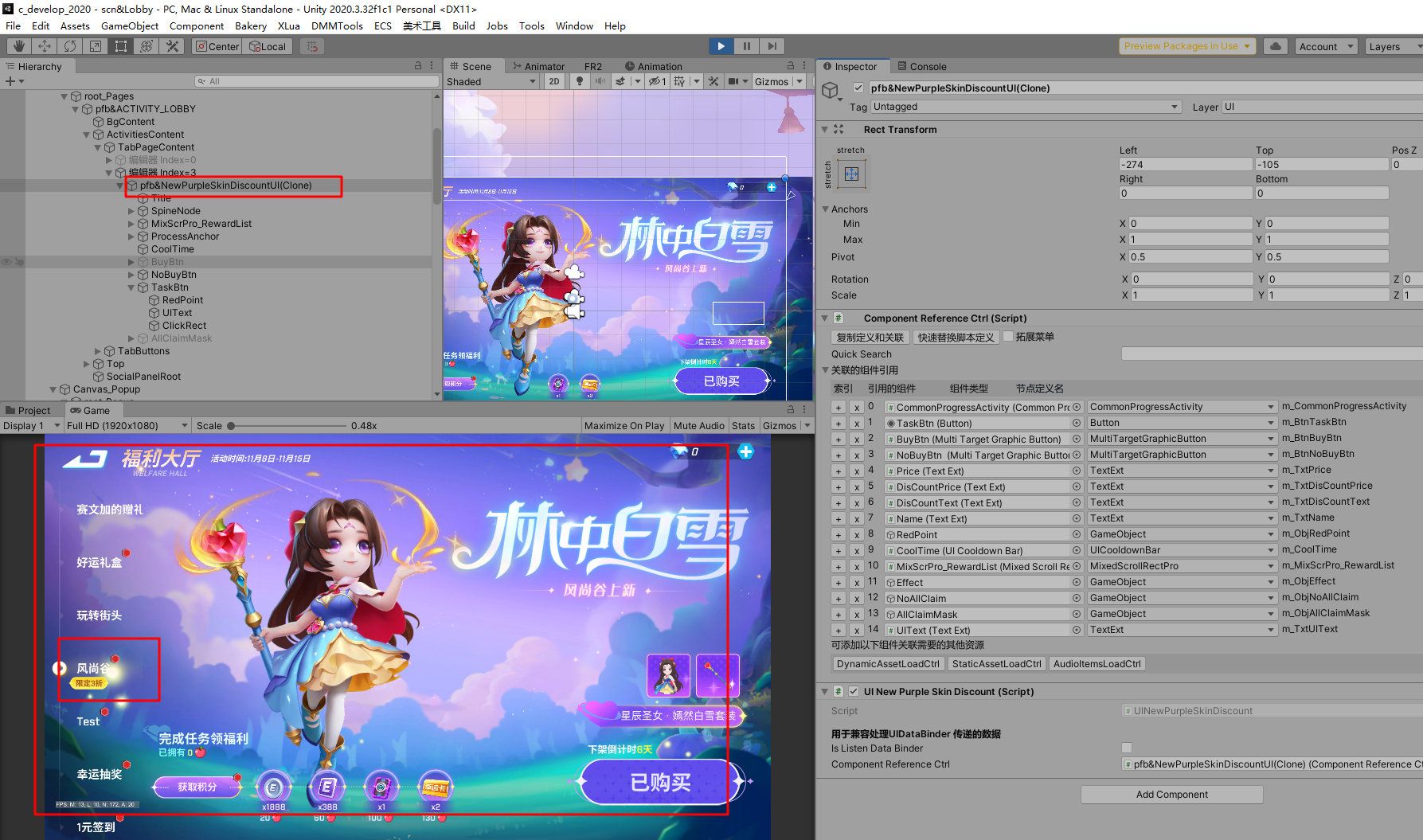This screenshot has height=840, width=1423.
Task: Click the 快速替换脚本定义 button
Action: (956, 337)
